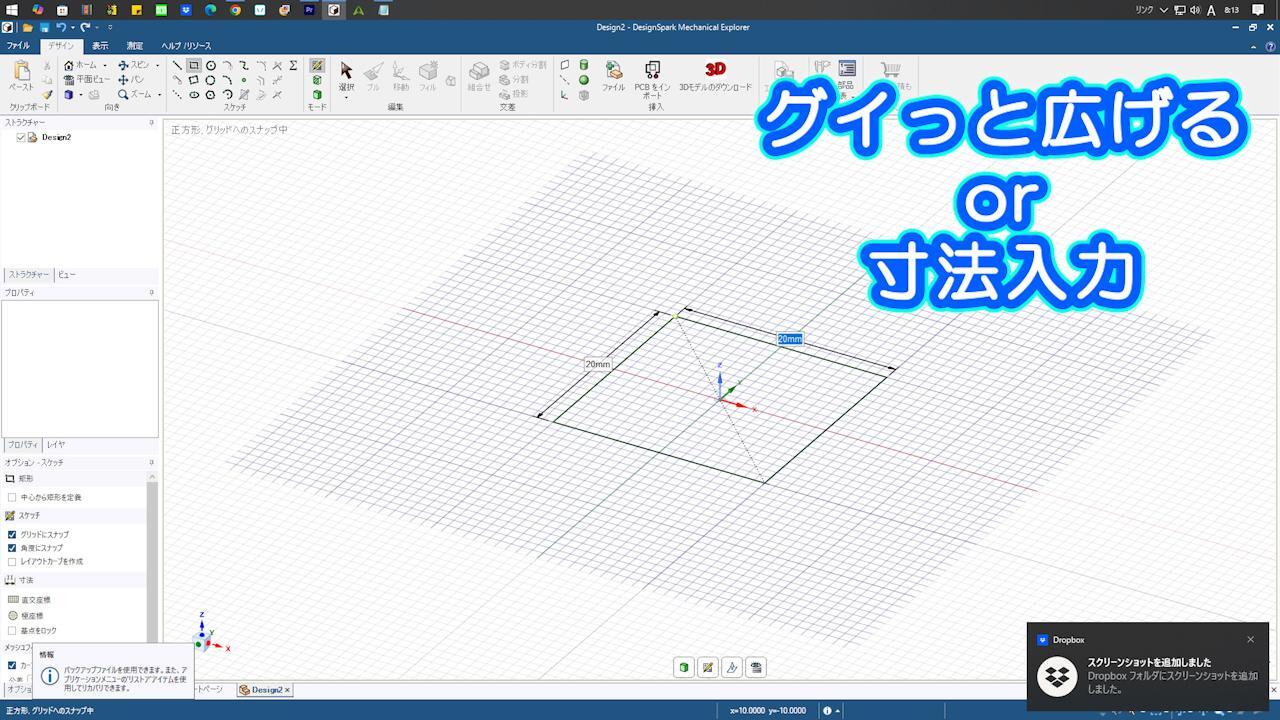This screenshot has height=720, width=1280.
Task: Open Windows Start menu
Action: 12,10
